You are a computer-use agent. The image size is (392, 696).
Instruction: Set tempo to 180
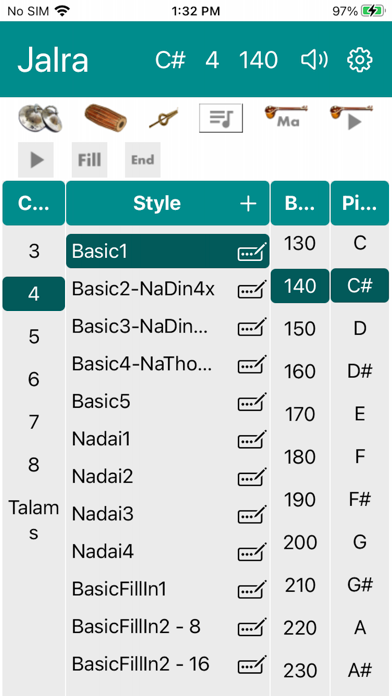pos(300,457)
